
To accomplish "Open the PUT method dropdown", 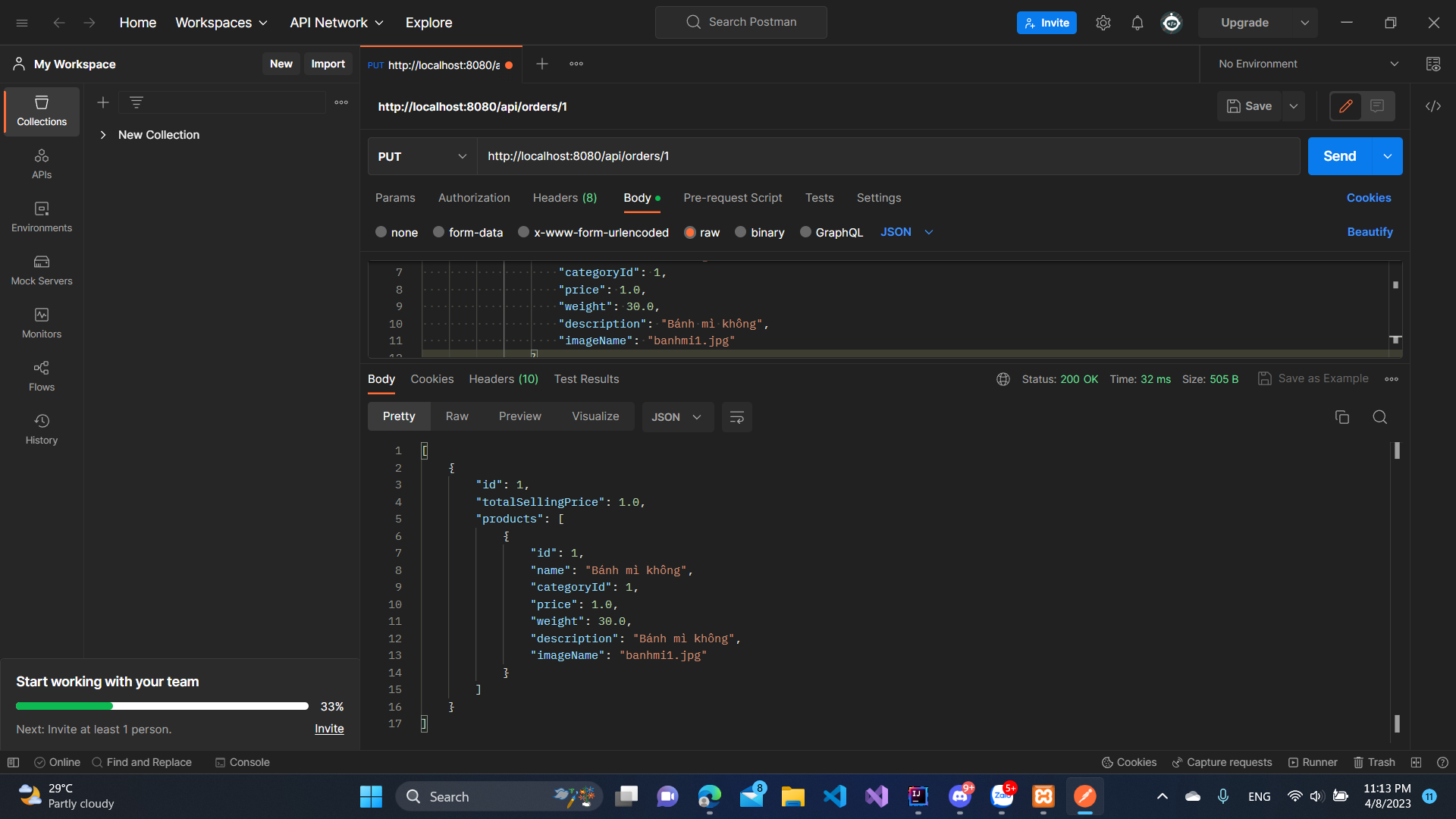I will [x=422, y=156].
